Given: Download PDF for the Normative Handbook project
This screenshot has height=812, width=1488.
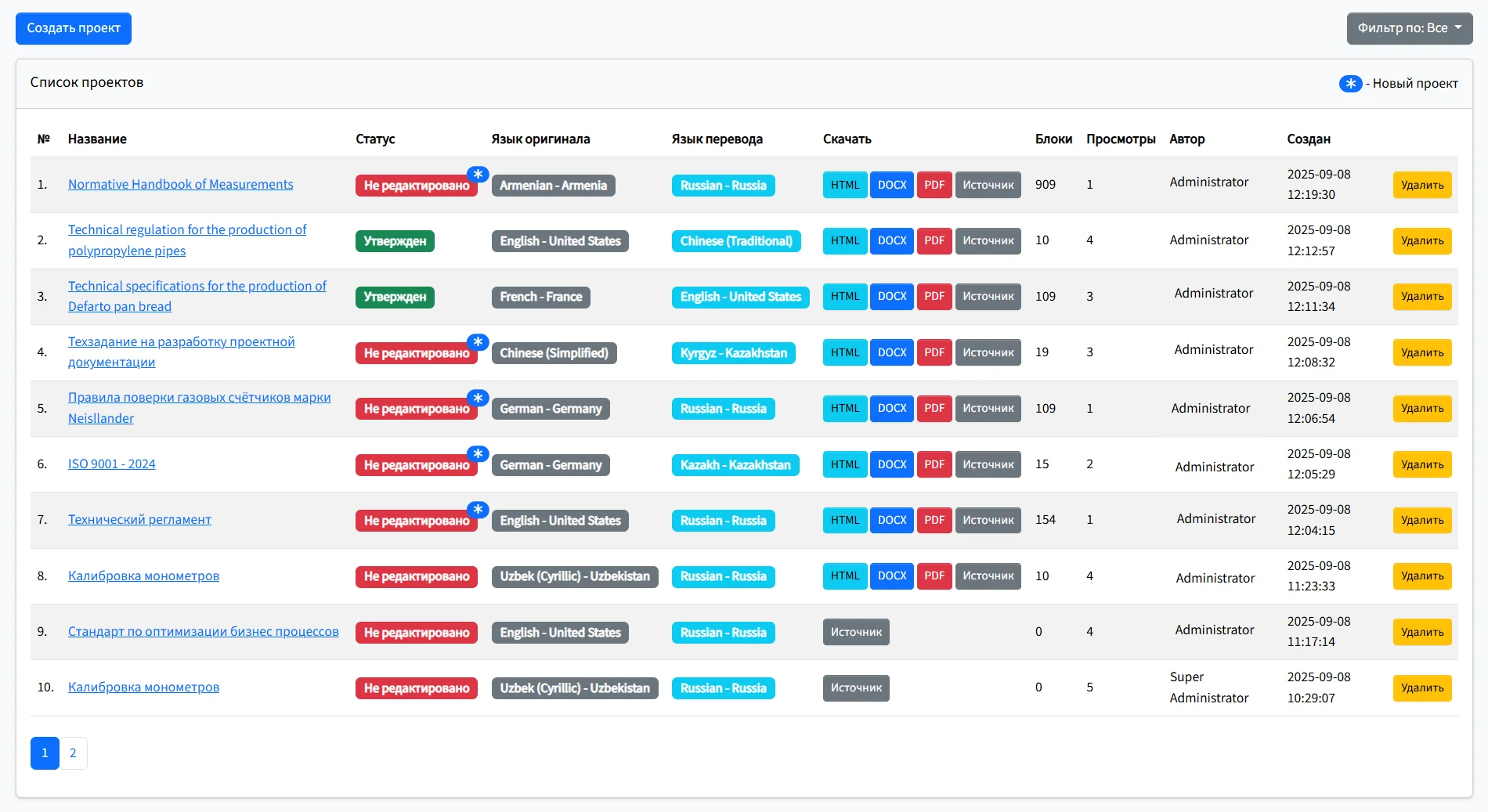Looking at the screenshot, I should pos(934,185).
